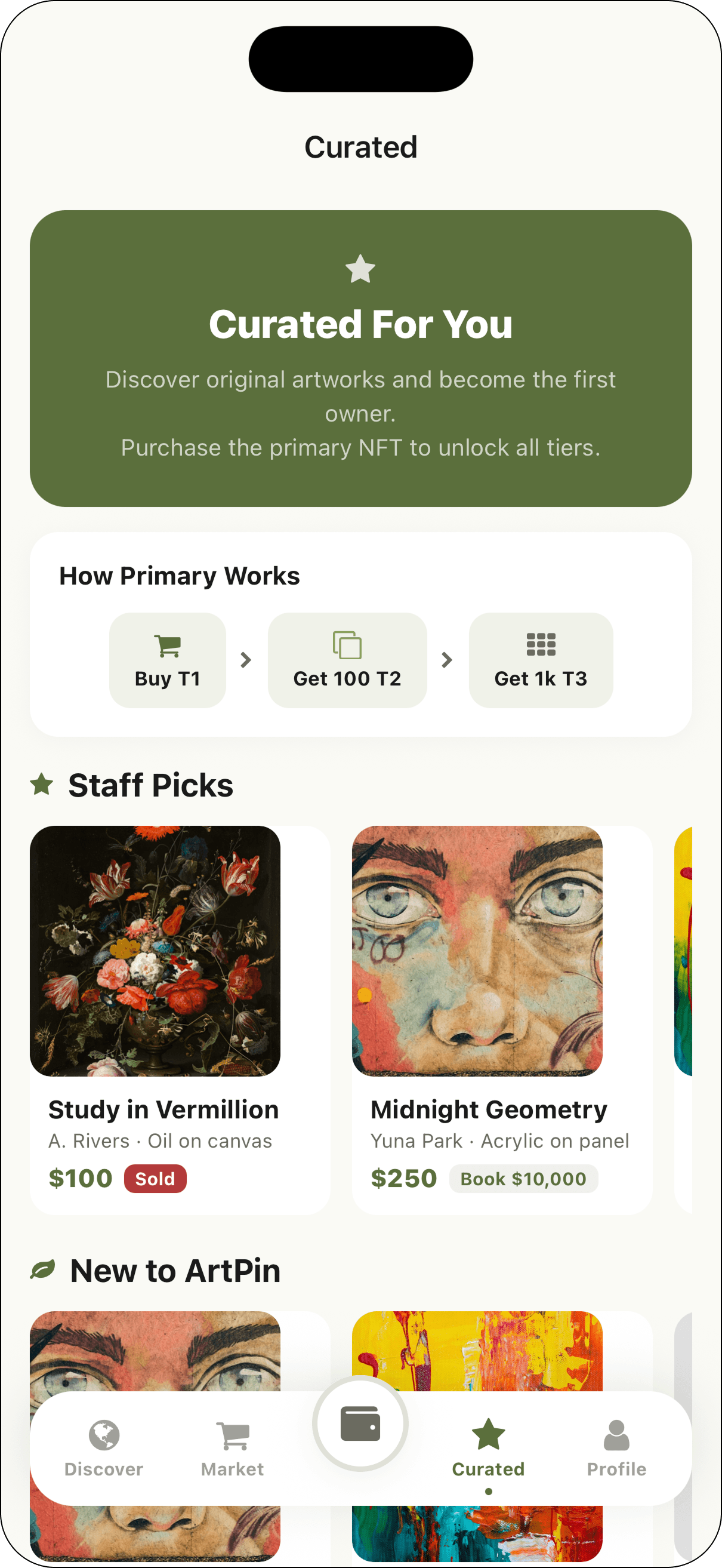Open the Market cart icon

[x=232, y=1435]
